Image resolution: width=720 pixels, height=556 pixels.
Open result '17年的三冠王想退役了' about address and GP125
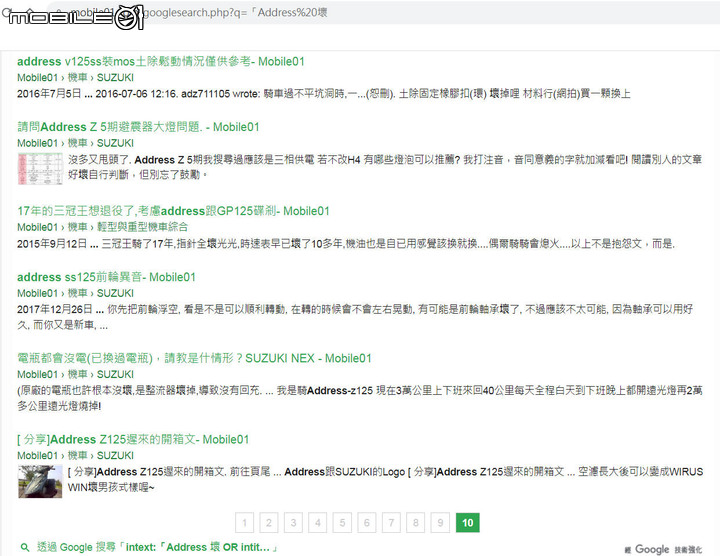click(x=173, y=211)
